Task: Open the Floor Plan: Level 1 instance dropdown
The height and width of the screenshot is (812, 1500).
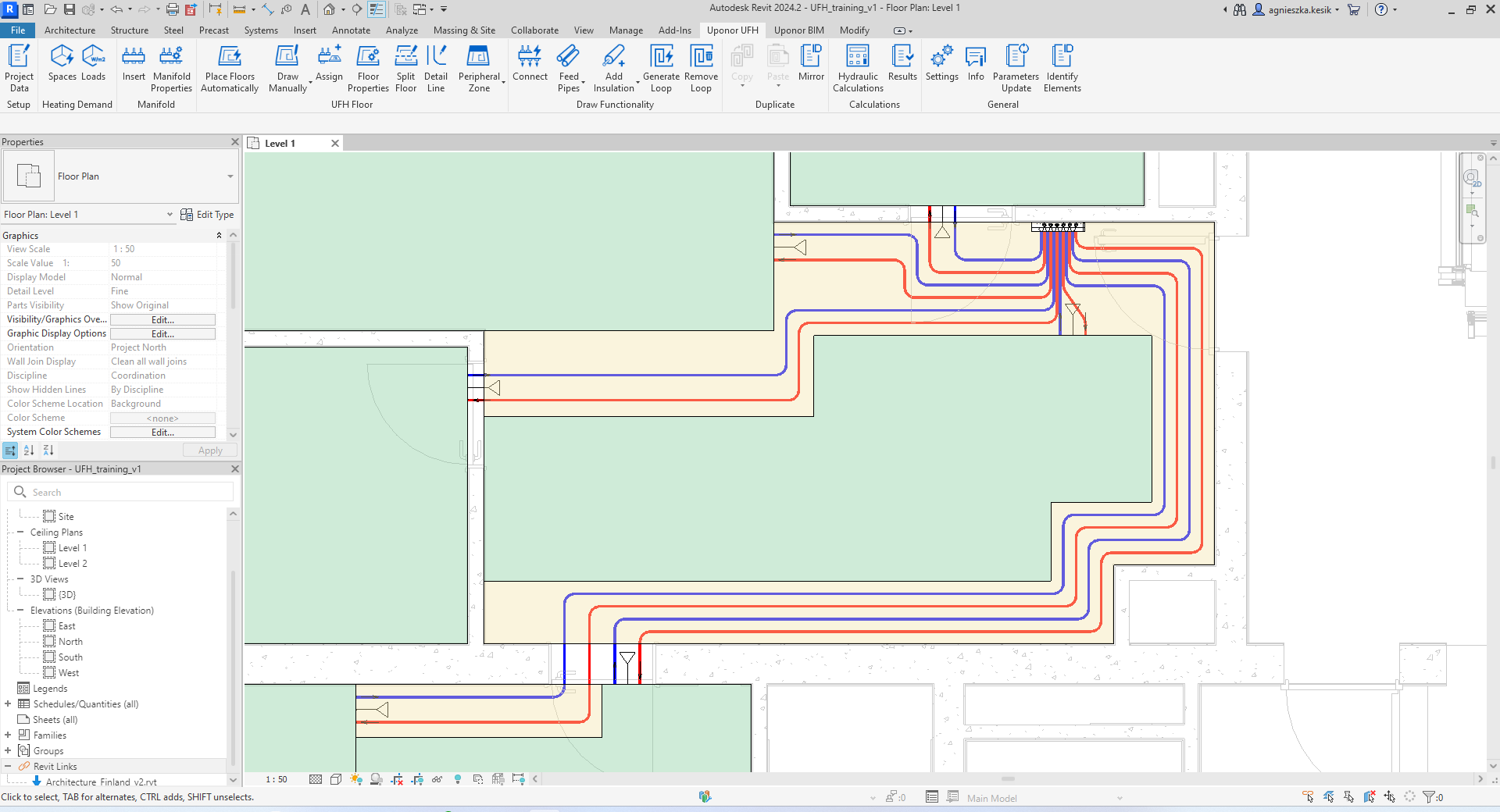Action: tap(170, 215)
